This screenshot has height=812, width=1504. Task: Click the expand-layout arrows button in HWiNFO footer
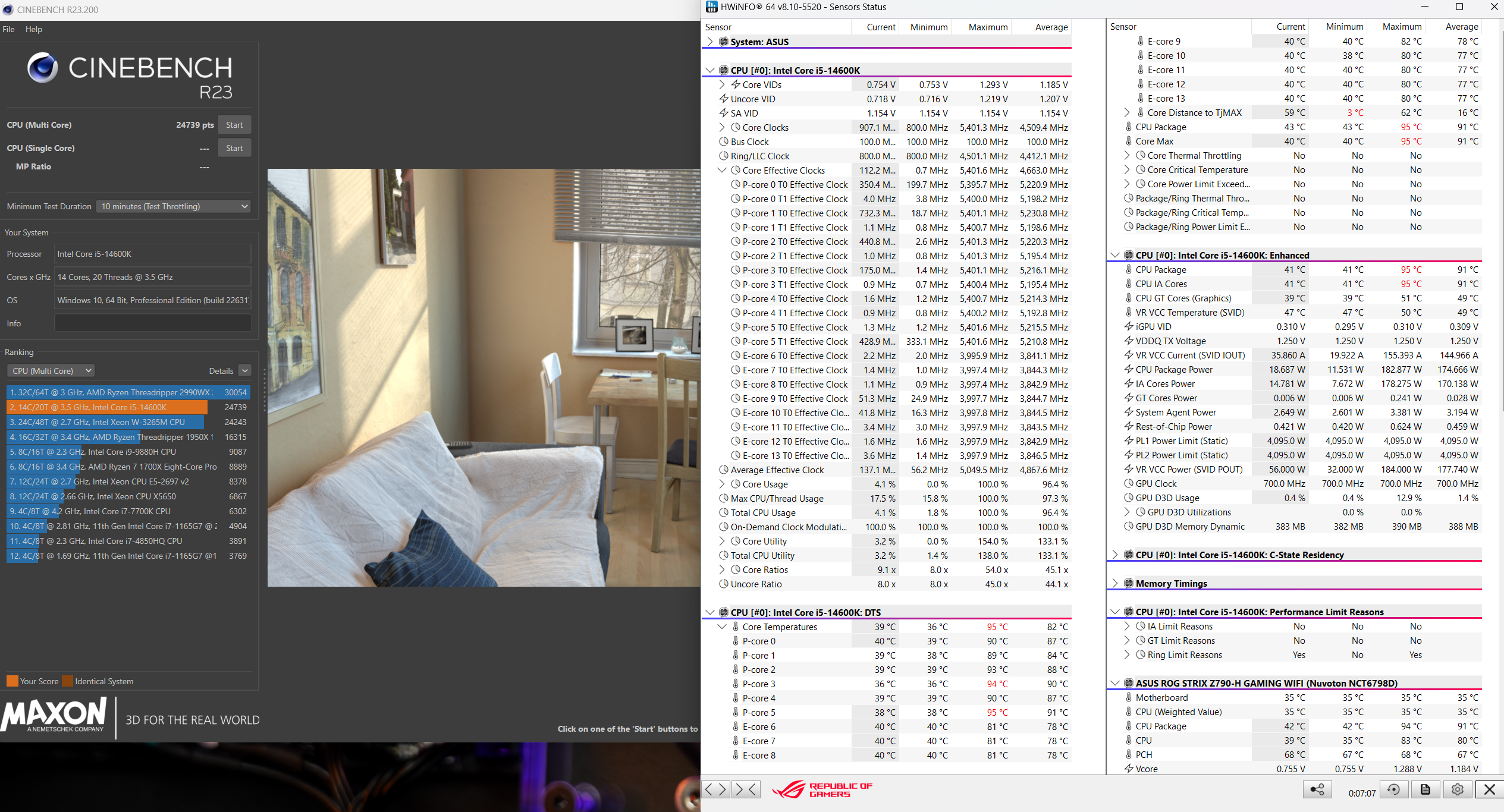(715, 789)
